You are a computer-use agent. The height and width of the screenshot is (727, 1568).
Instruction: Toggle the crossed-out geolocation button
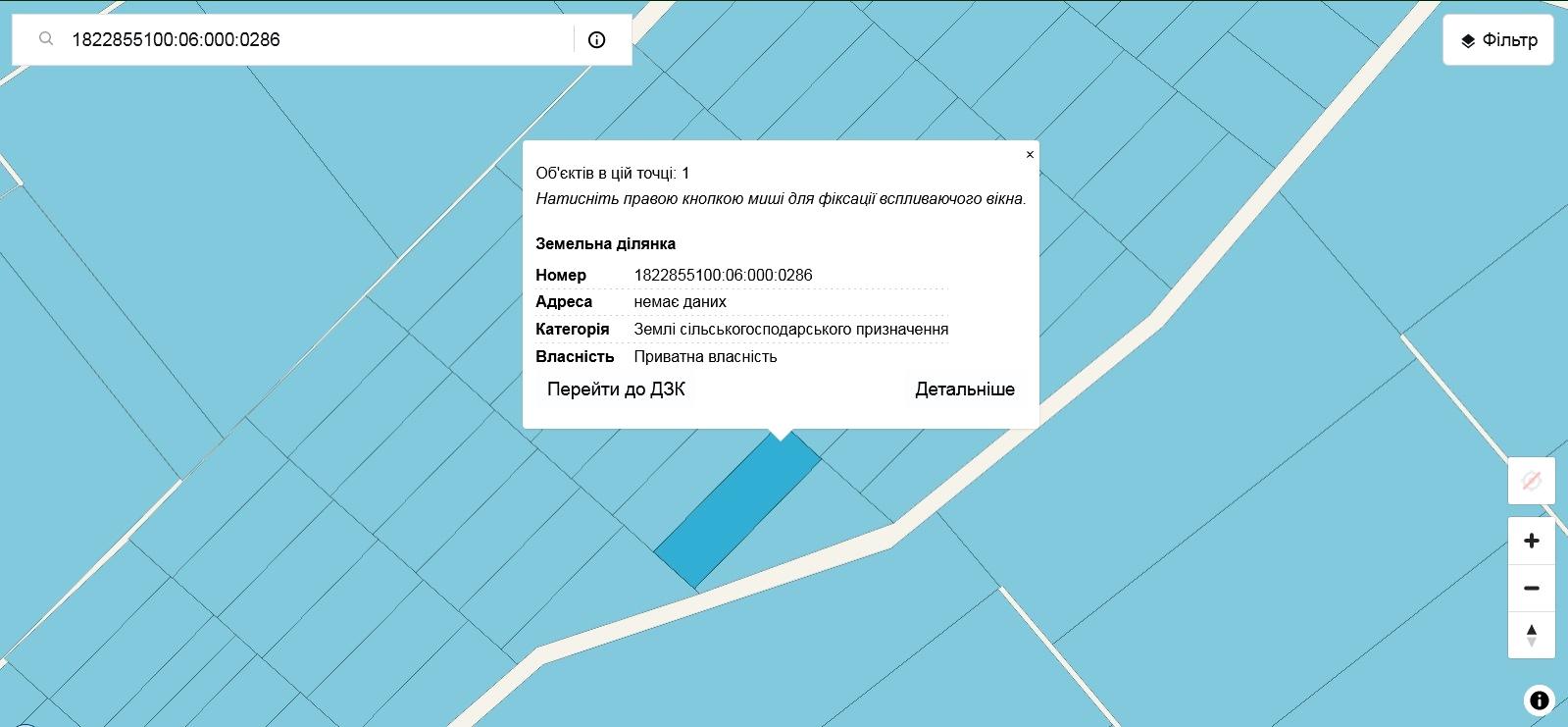1531,481
